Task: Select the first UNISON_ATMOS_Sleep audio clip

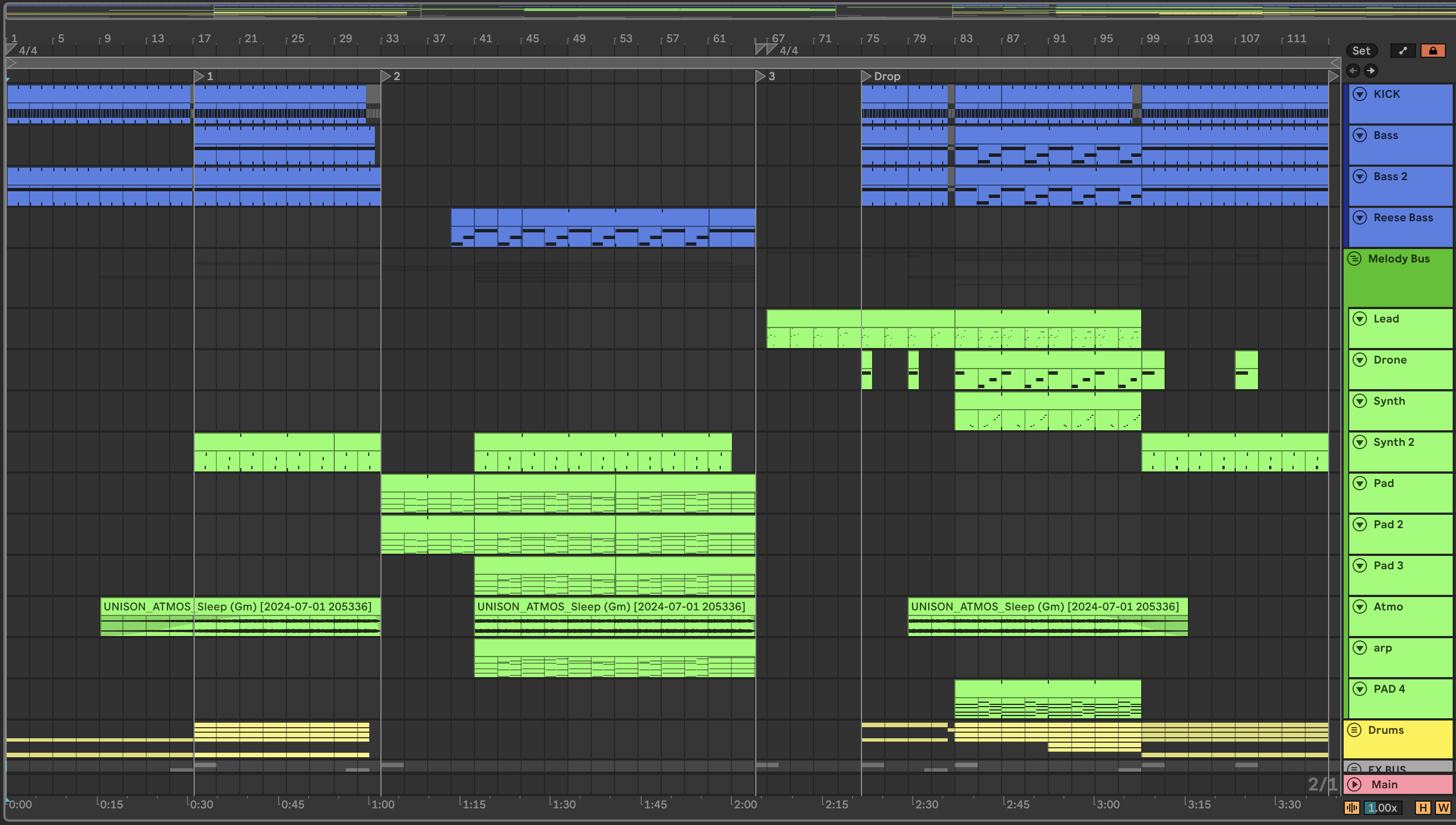Action: 238,607
